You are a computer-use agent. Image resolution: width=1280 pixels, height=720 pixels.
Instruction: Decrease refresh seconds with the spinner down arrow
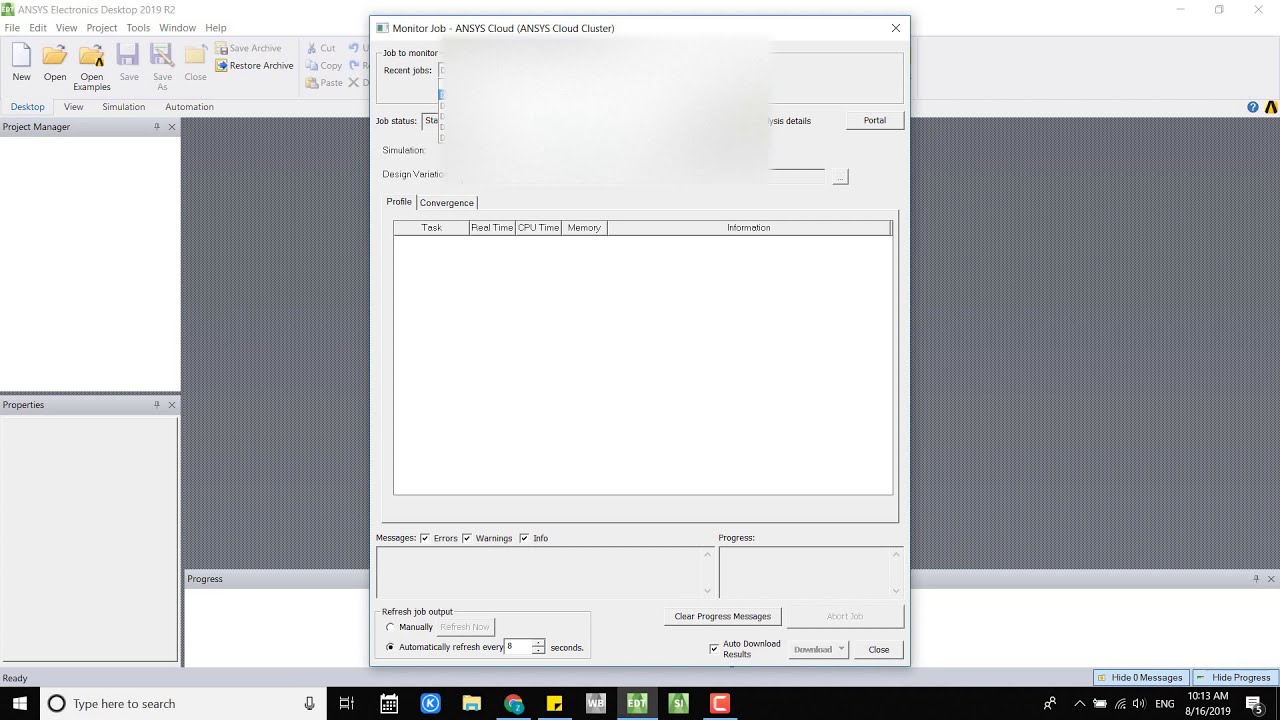click(x=538, y=651)
